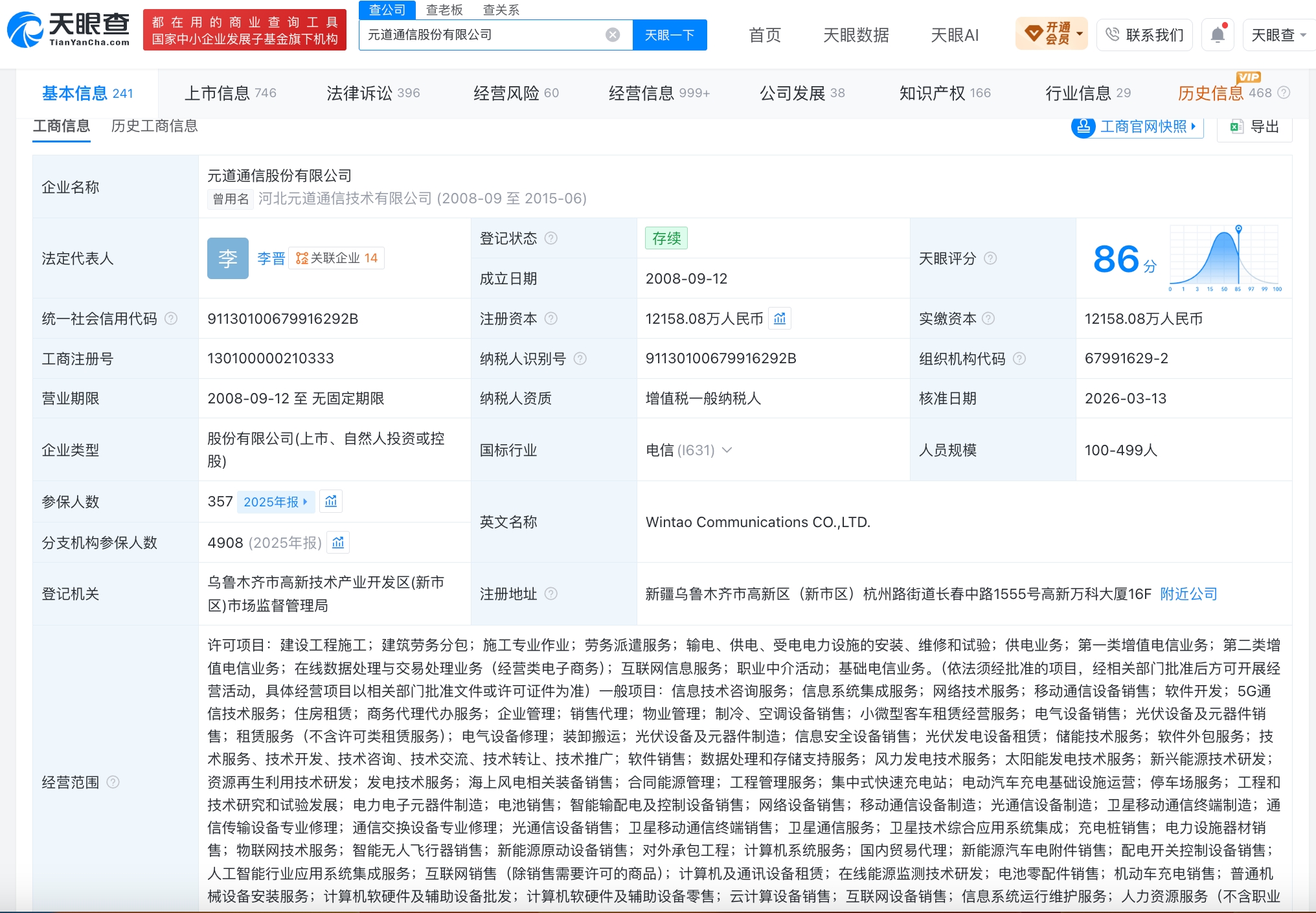Open the 开通会员 dropdown
The image size is (1316, 913).
[1052, 34]
